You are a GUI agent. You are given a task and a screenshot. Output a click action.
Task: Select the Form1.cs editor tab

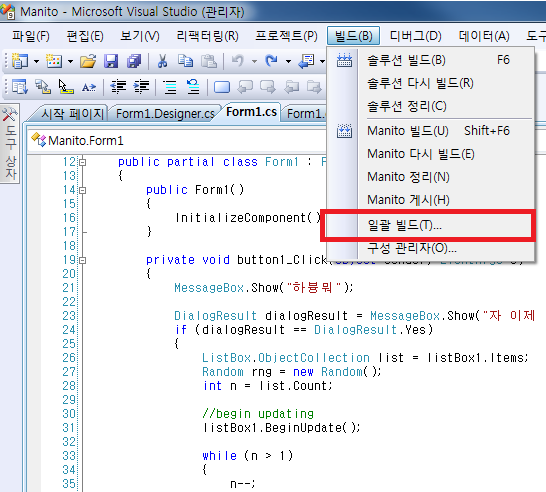(251, 112)
